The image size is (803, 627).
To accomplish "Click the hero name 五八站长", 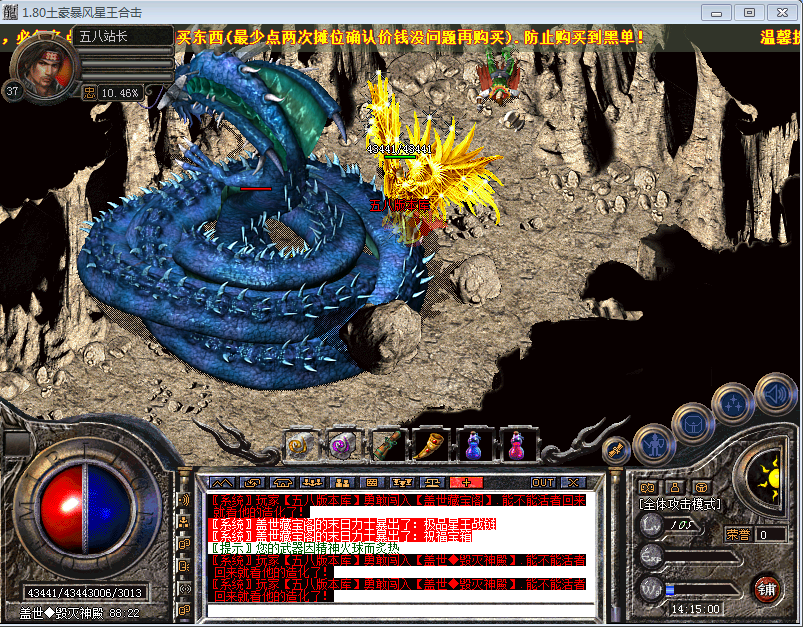I will click(x=103, y=36).
